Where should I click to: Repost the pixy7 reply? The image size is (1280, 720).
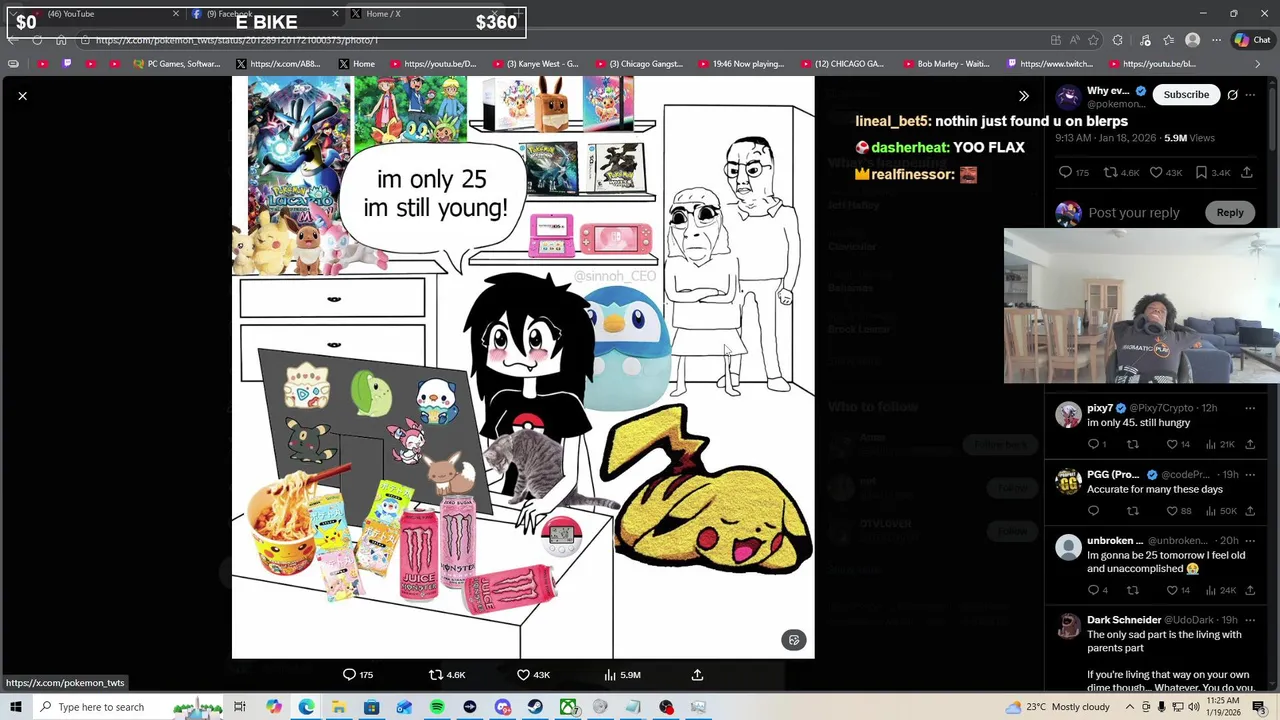(x=1133, y=444)
